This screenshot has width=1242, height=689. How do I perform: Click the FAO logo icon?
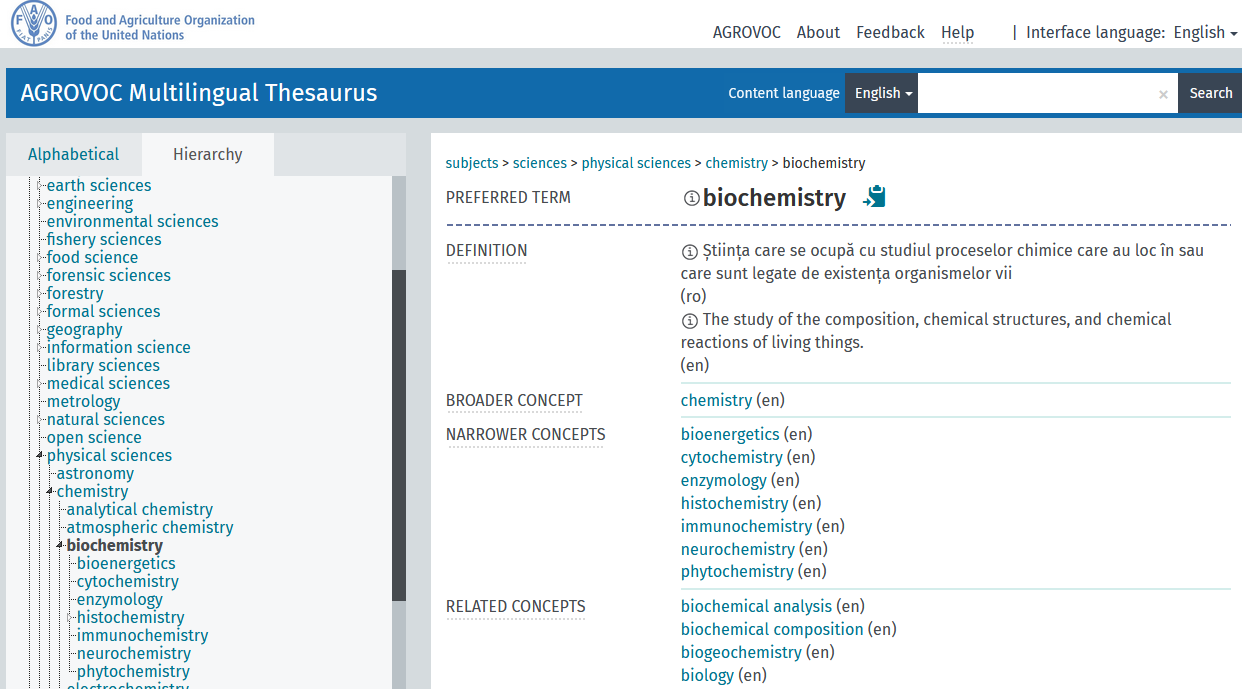[x=33, y=23]
